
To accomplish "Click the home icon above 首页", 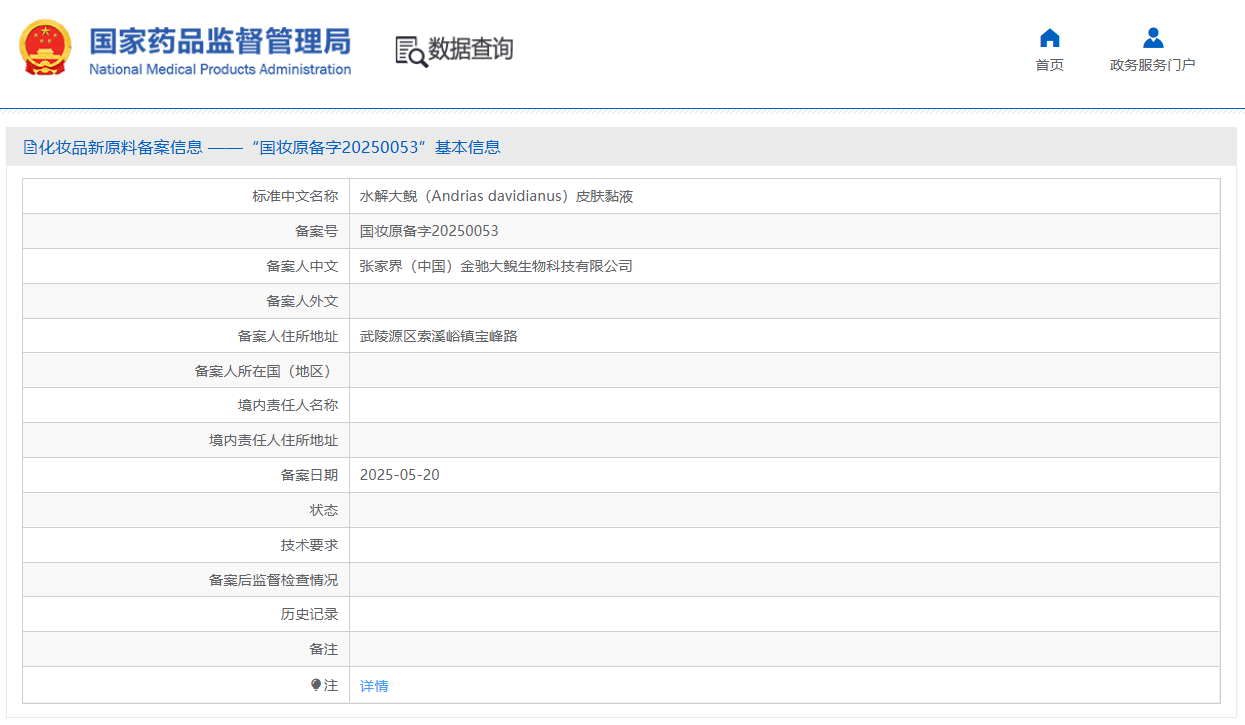I will tap(1049, 38).
